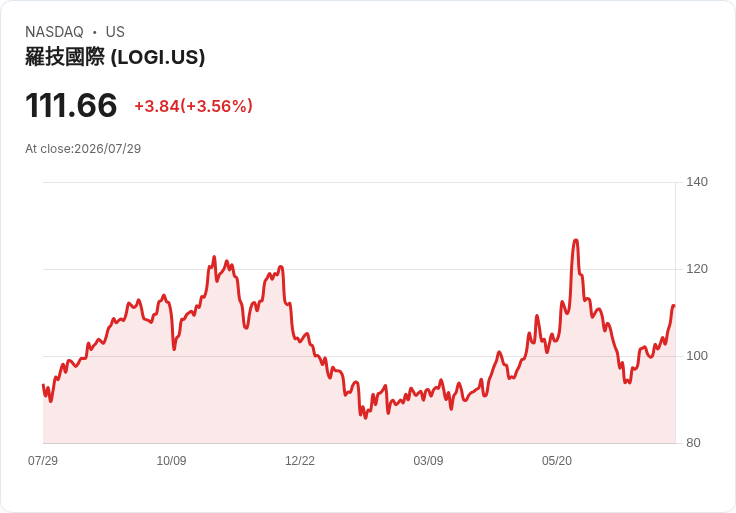Click the final endpoint of the price line

(674, 306)
